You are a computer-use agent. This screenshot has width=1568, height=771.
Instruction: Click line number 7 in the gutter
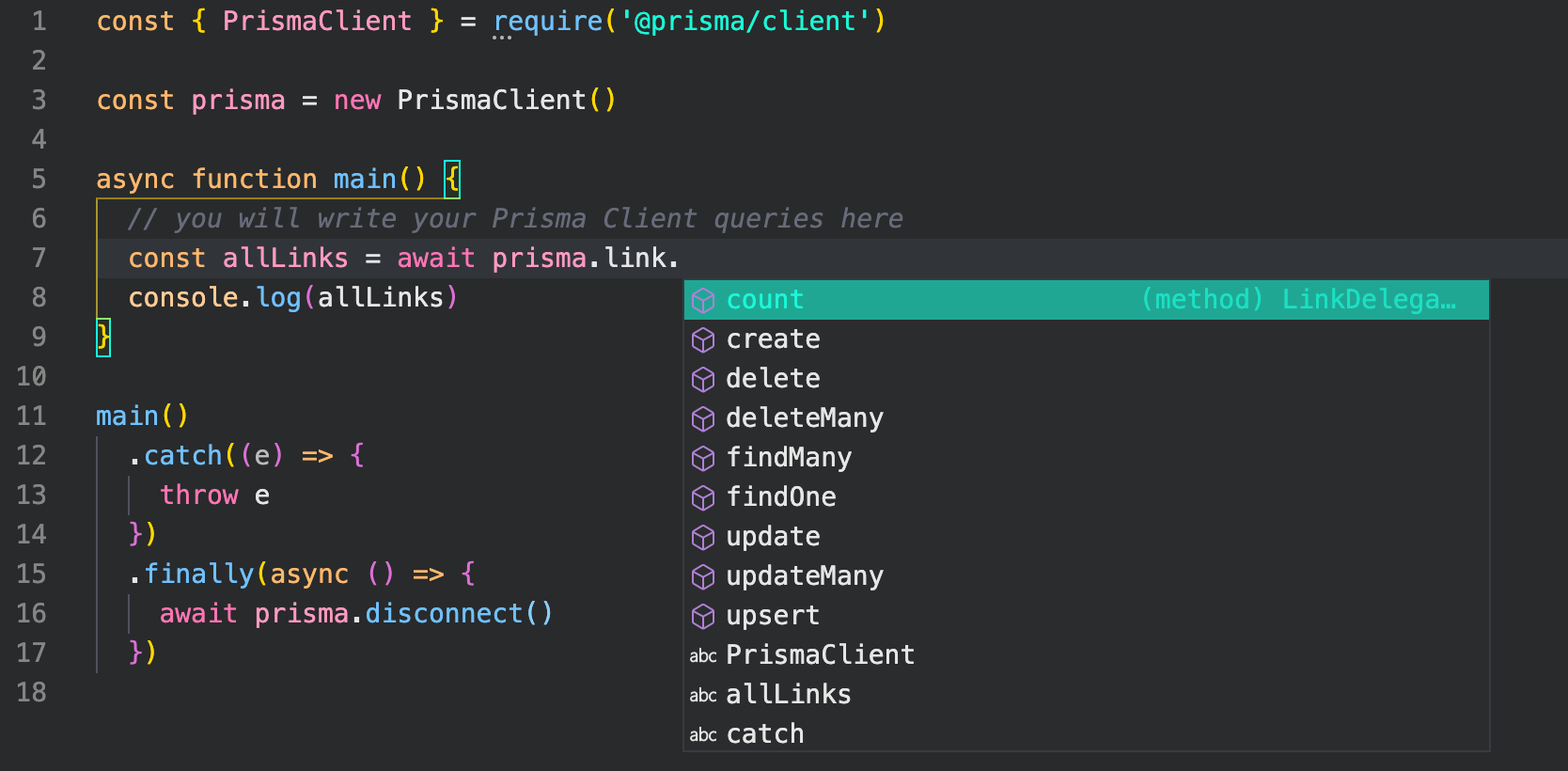pos(39,258)
